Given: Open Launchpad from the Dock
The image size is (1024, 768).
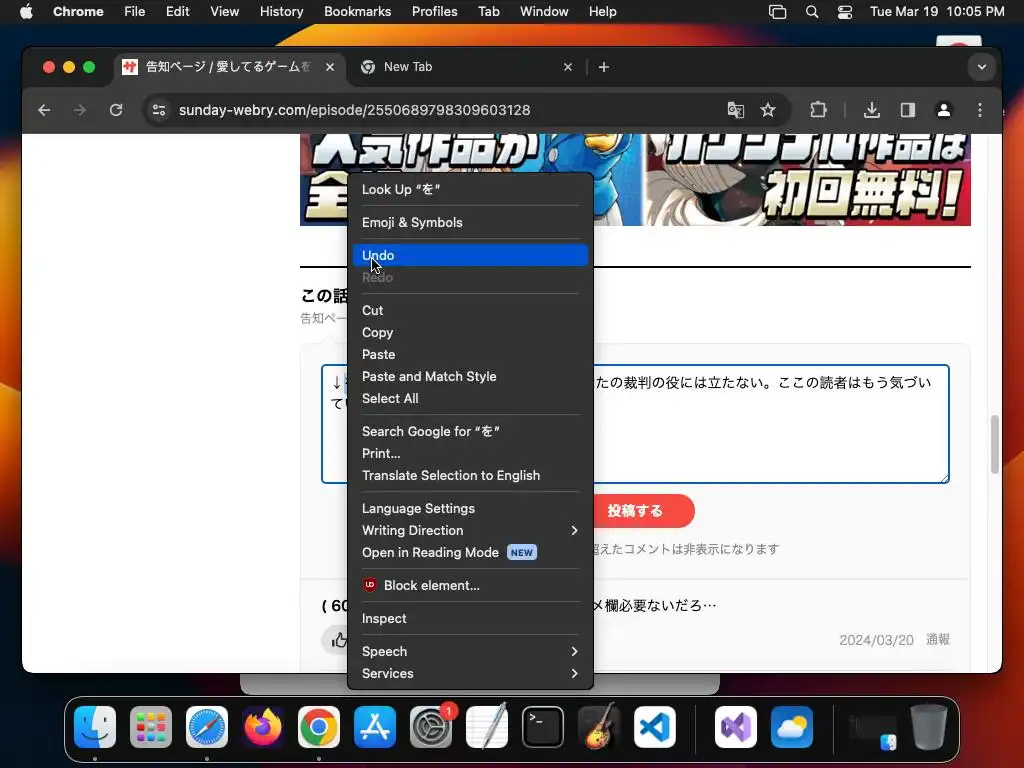Looking at the screenshot, I should [151, 727].
